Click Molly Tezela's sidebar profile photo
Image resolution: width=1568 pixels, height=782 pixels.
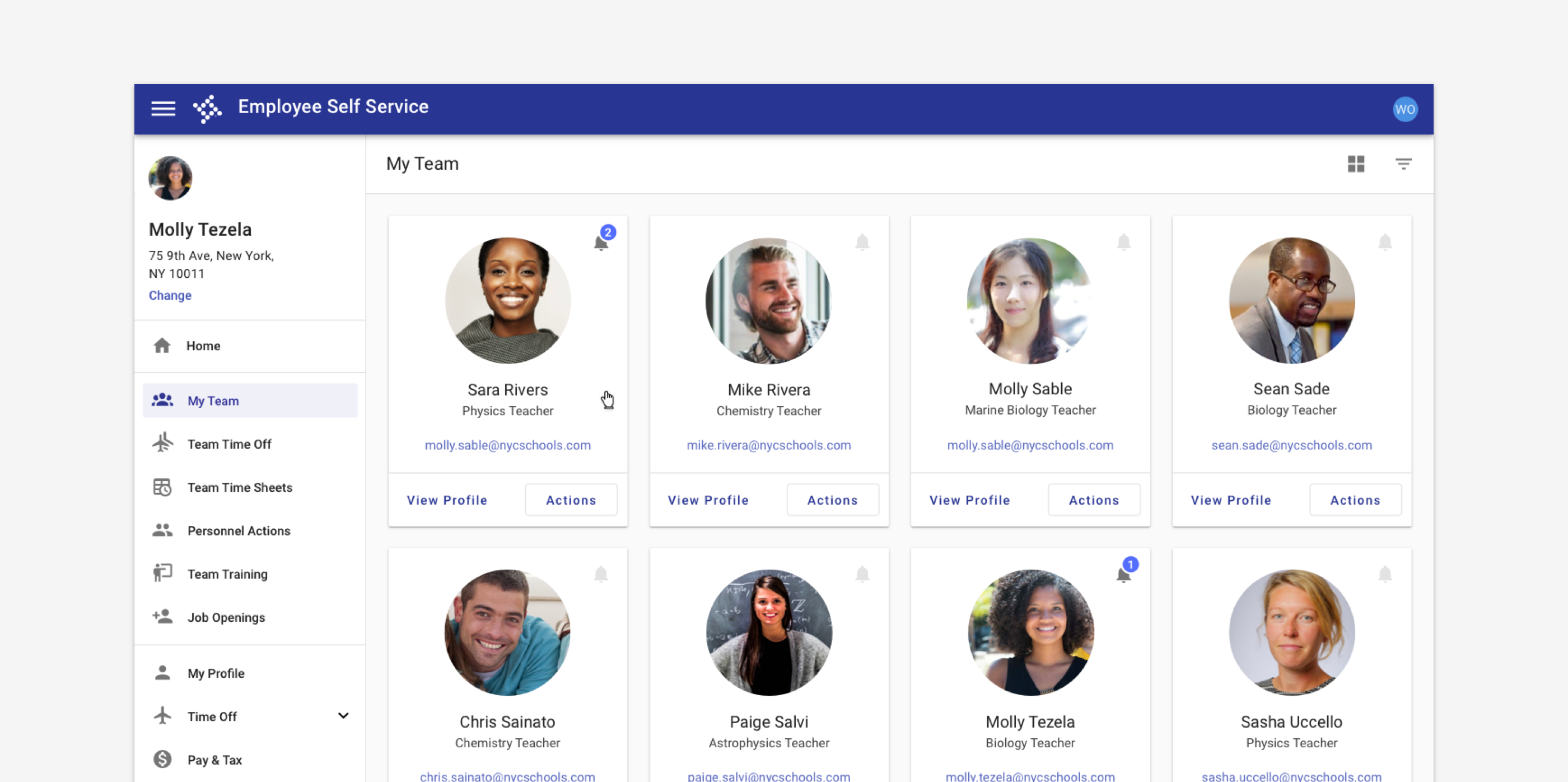pos(170,179)
